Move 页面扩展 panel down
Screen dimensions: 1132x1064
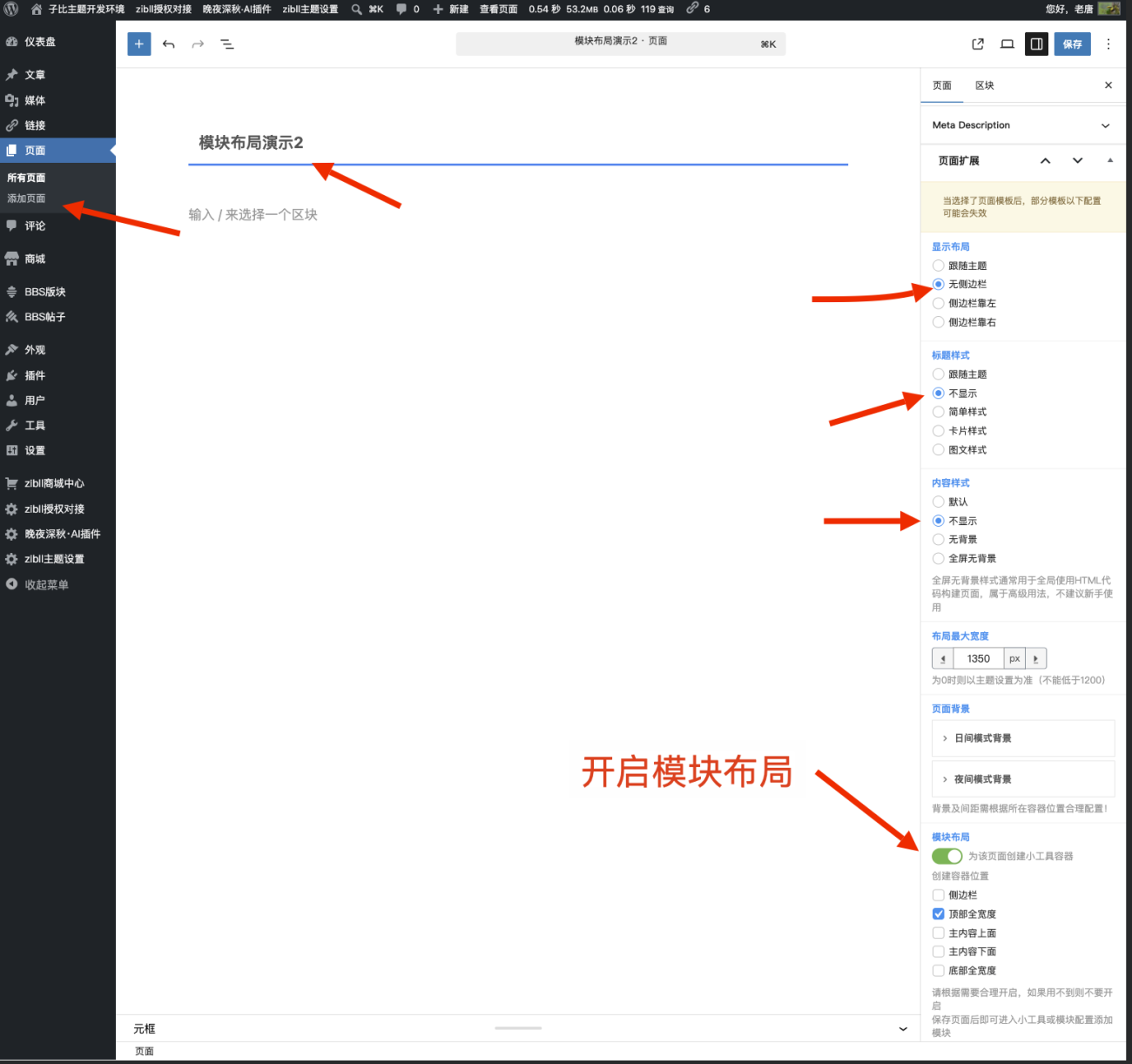(x=1078, y=161)
